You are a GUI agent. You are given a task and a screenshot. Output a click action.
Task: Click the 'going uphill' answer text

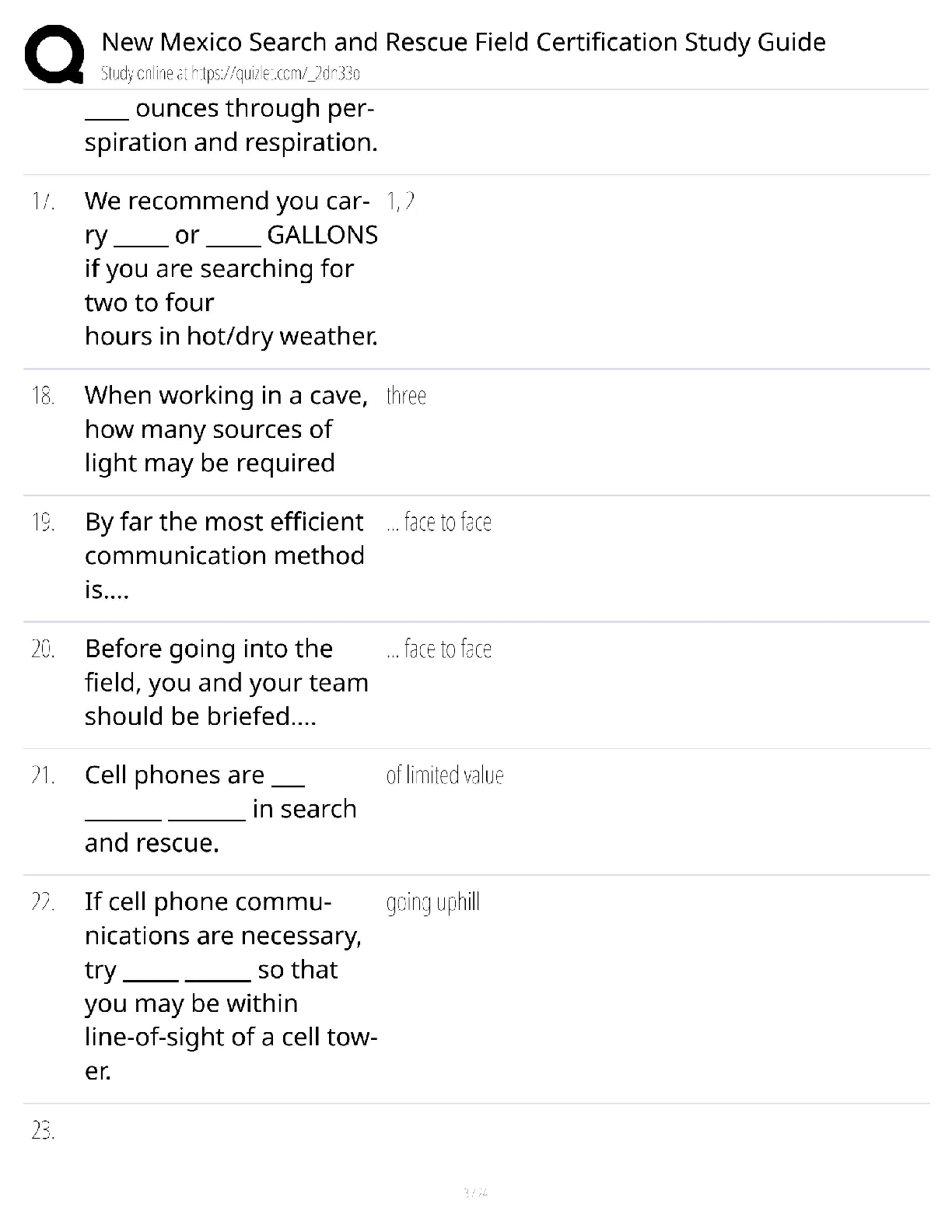pyautogui.click(x=433, y=903)
